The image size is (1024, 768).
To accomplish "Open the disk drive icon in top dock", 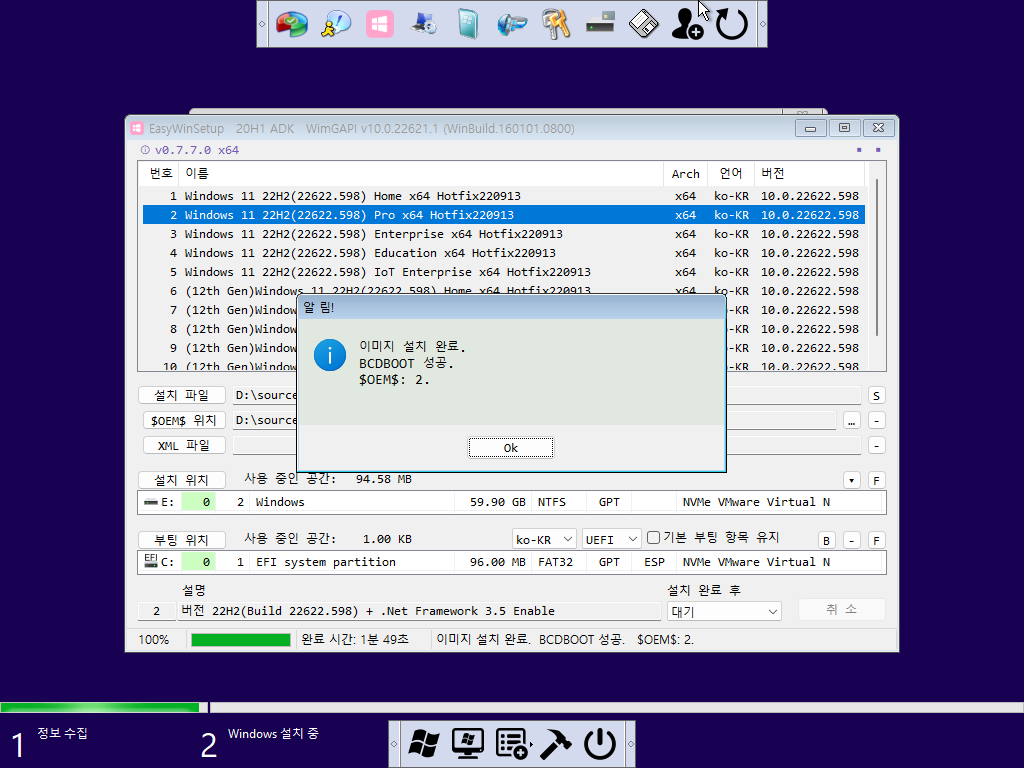I will (x=600, y=24).
